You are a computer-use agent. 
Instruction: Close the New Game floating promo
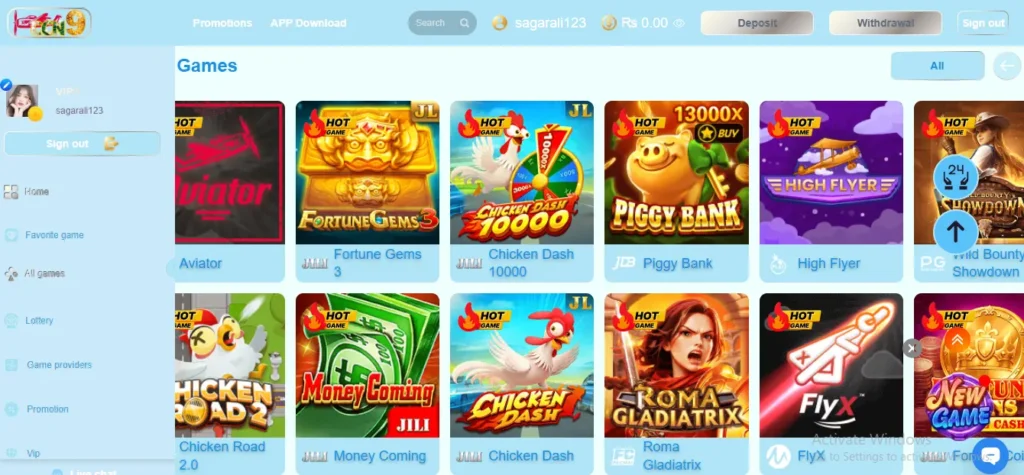click(x=912, y=348)
